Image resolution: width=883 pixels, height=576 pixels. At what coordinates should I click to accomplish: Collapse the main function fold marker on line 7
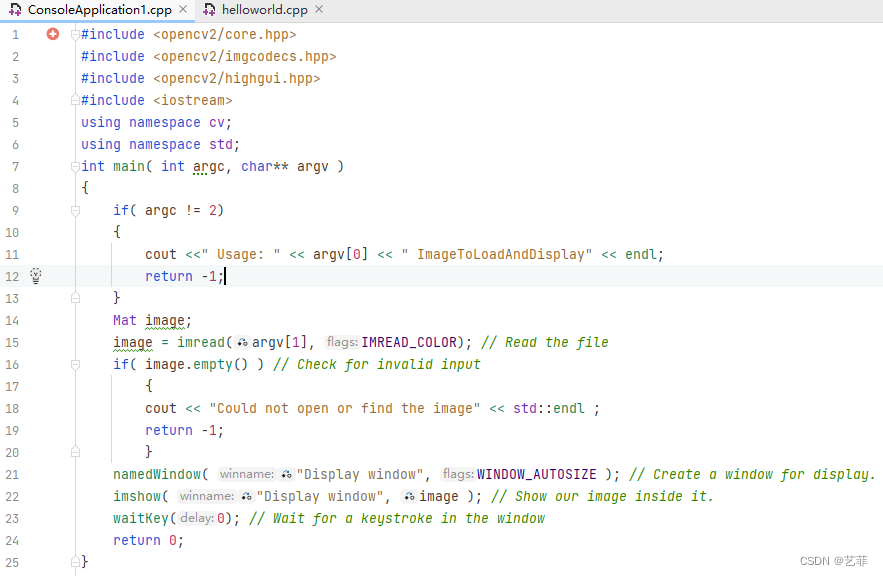(x=75, y=166)
